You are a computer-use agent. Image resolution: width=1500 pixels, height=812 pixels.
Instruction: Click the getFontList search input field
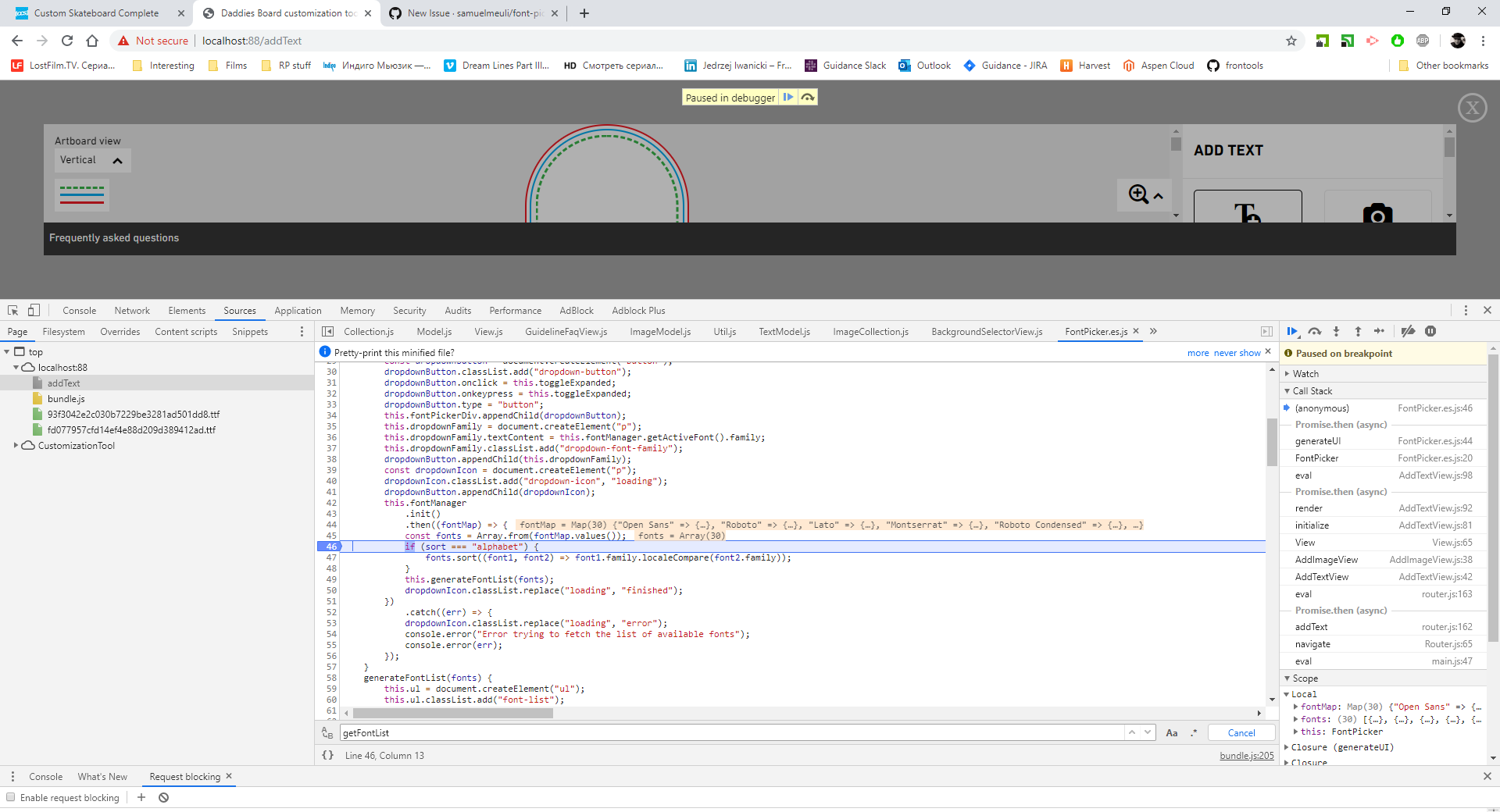[x=731, y=733]
